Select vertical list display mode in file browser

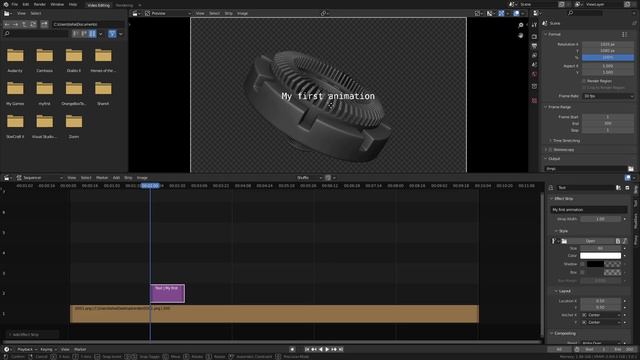pos(76,33)
